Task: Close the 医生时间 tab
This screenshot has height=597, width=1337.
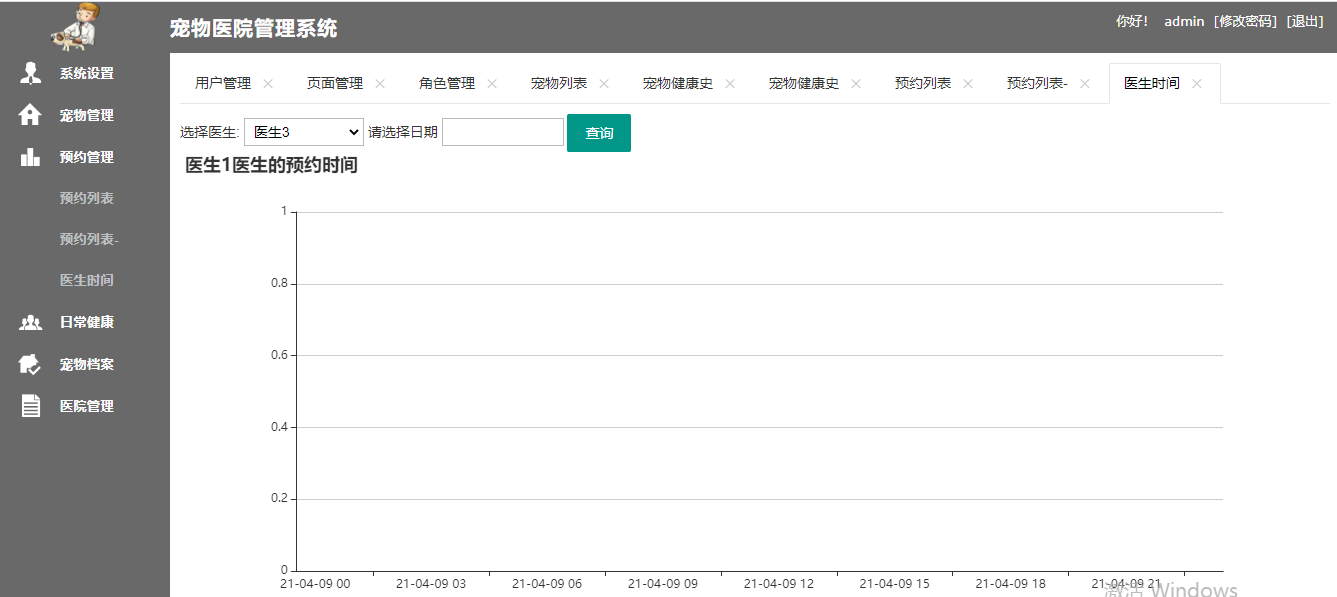Action: (1197, 84)
